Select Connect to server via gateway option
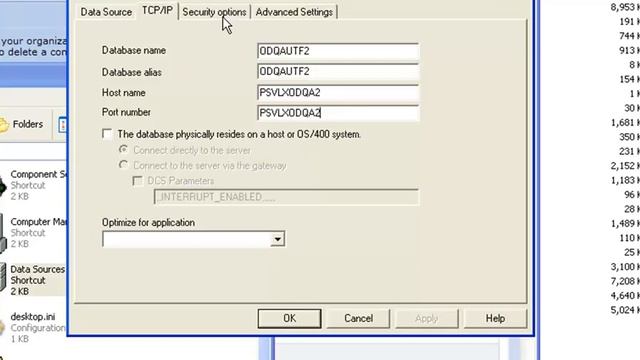 tap(123, 165)
